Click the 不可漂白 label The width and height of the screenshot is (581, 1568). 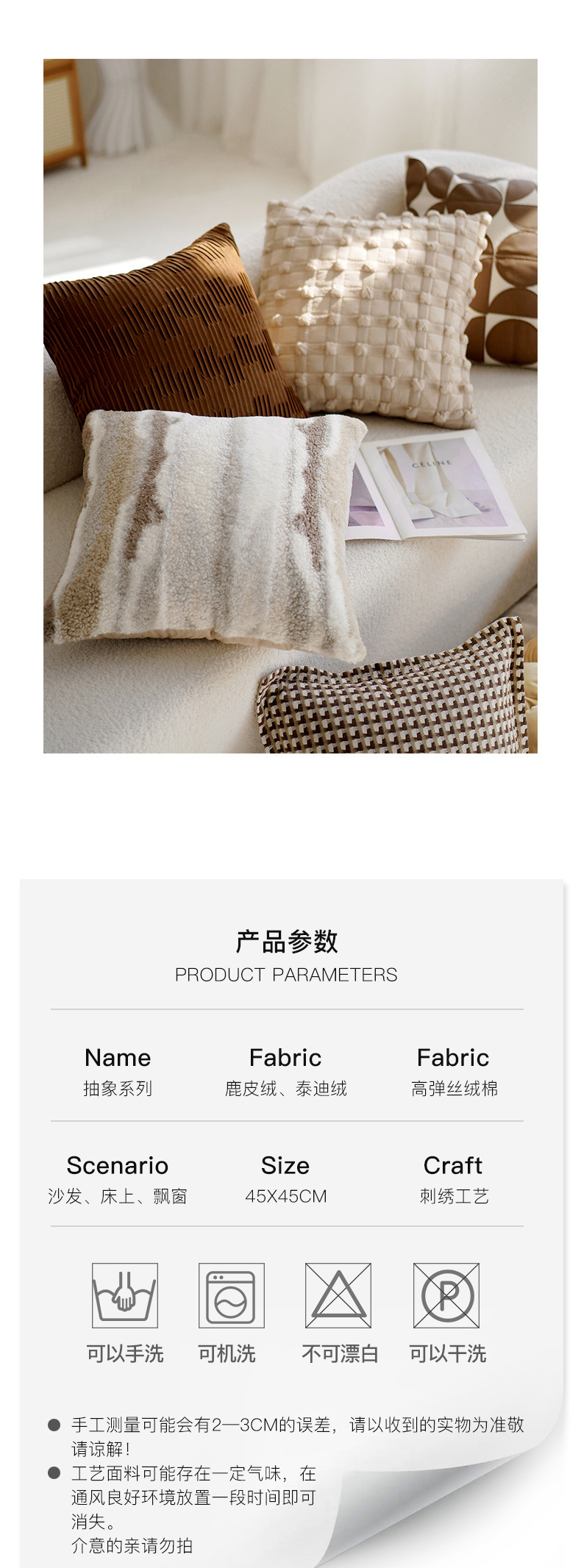[x=340, y=1353]
